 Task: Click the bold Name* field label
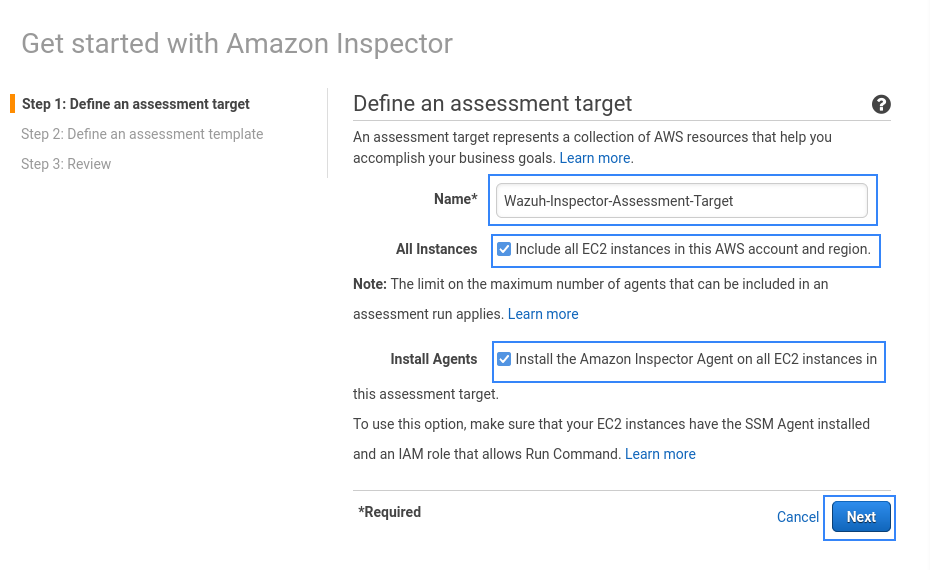point(456,199)
